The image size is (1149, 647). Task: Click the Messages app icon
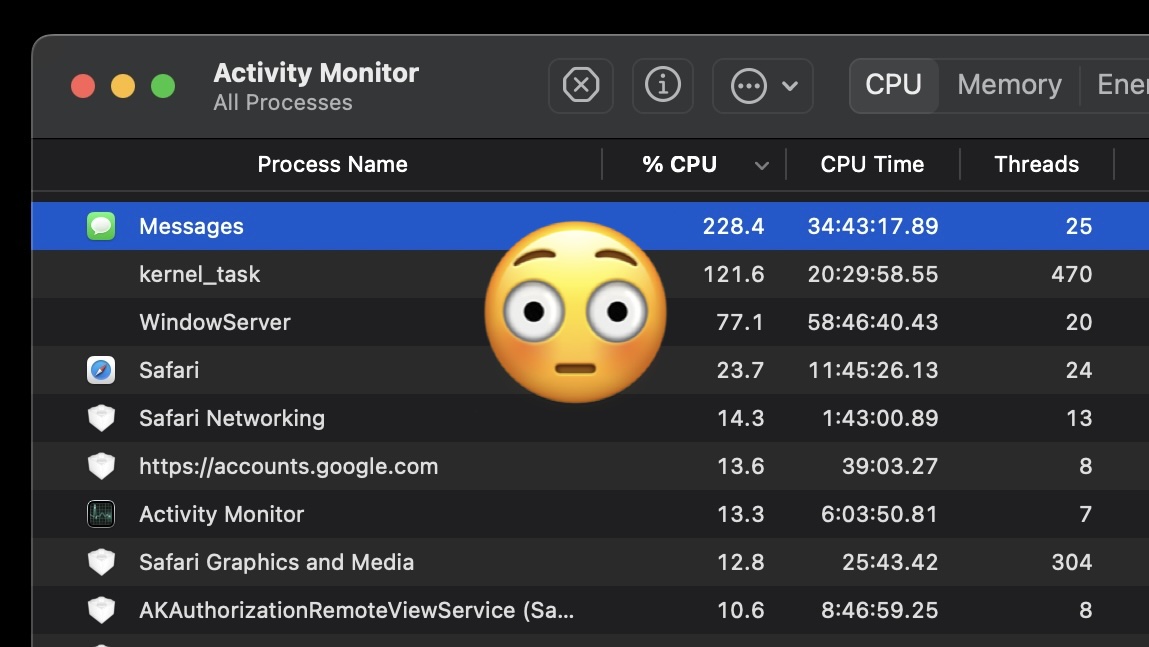click(101, 226)
